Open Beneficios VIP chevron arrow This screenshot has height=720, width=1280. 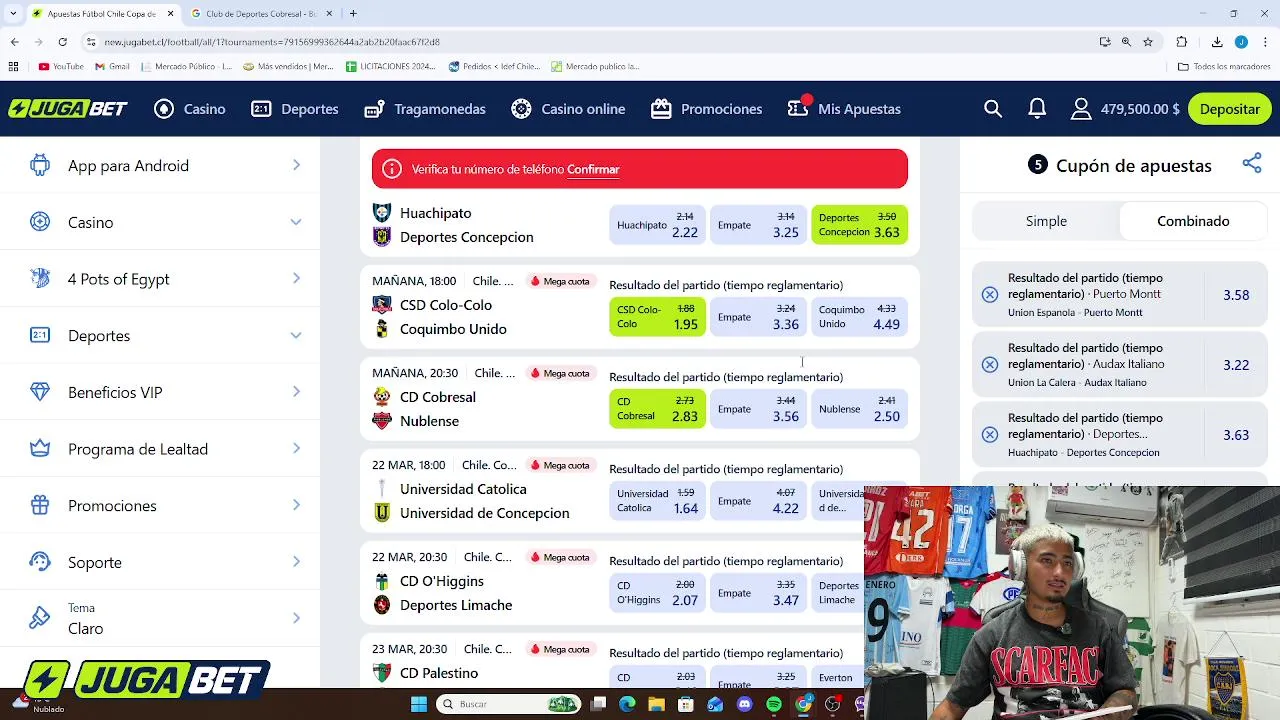click(296, 392)
